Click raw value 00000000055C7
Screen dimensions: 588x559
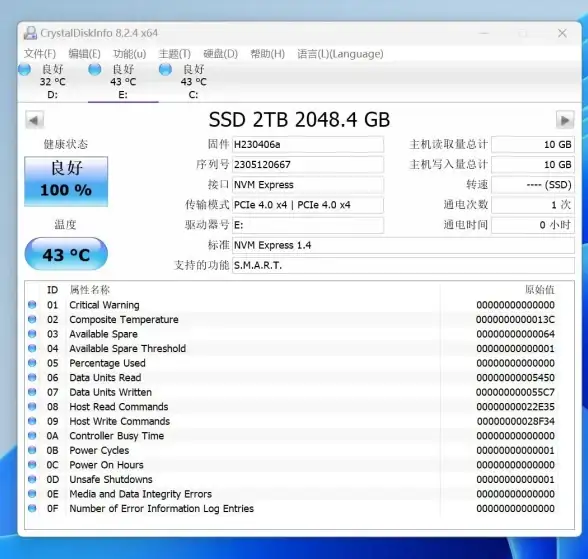(515, 392)
